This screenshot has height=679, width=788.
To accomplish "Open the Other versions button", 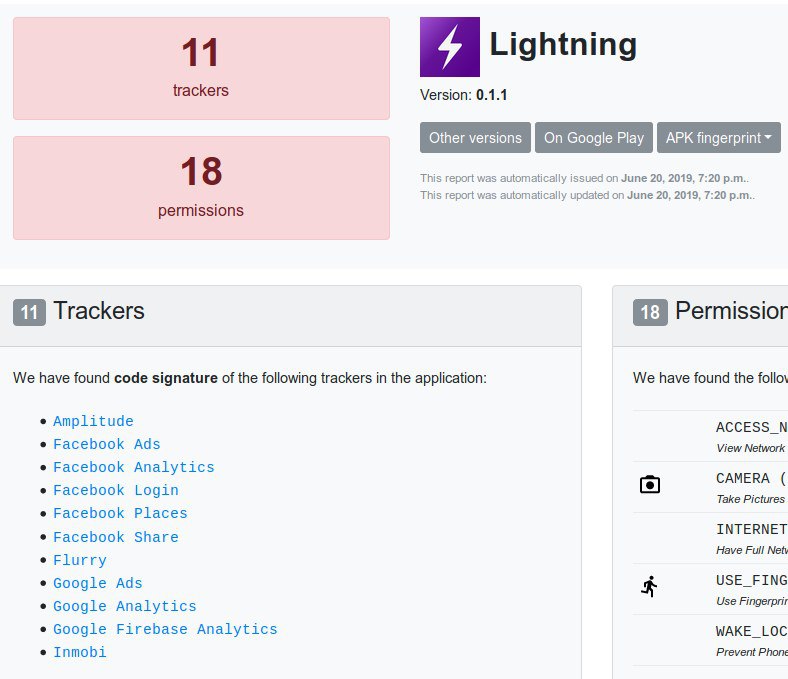I will point(475,138).
